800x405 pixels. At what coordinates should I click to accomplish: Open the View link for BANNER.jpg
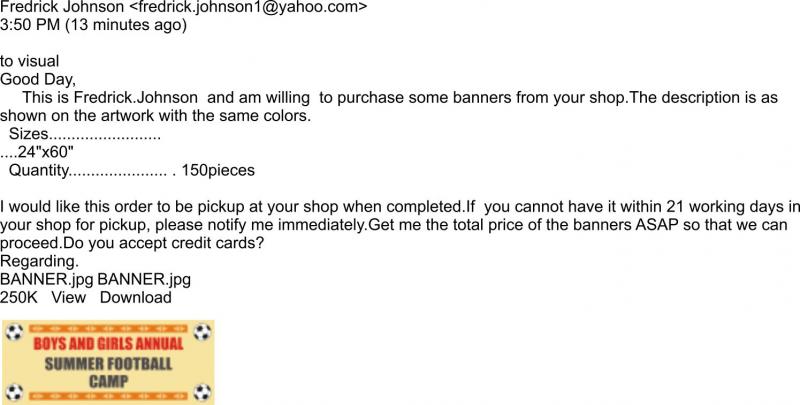tap(68, 297)
